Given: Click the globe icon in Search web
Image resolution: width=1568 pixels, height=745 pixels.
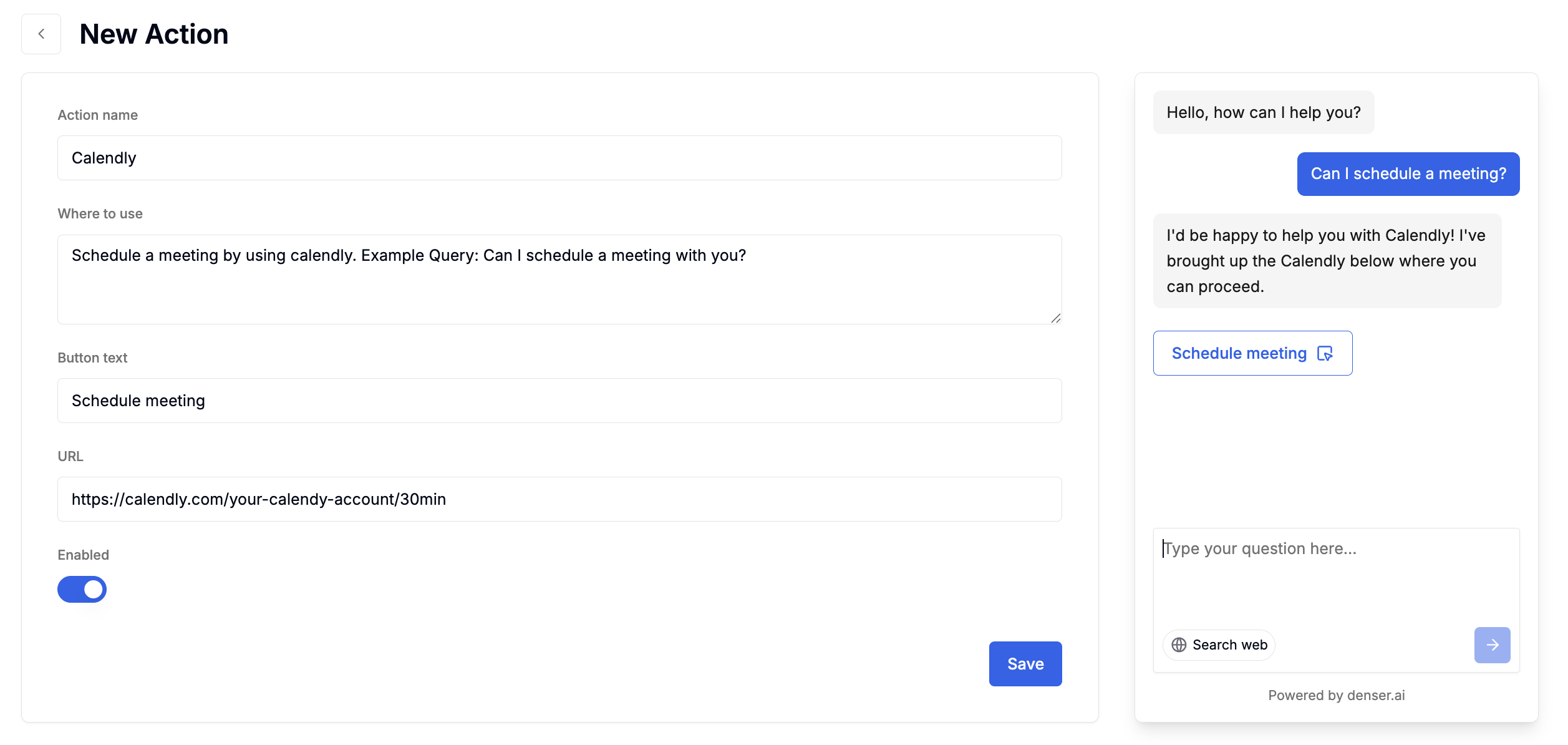Looking at the screenshot, I should [1179, 645].
